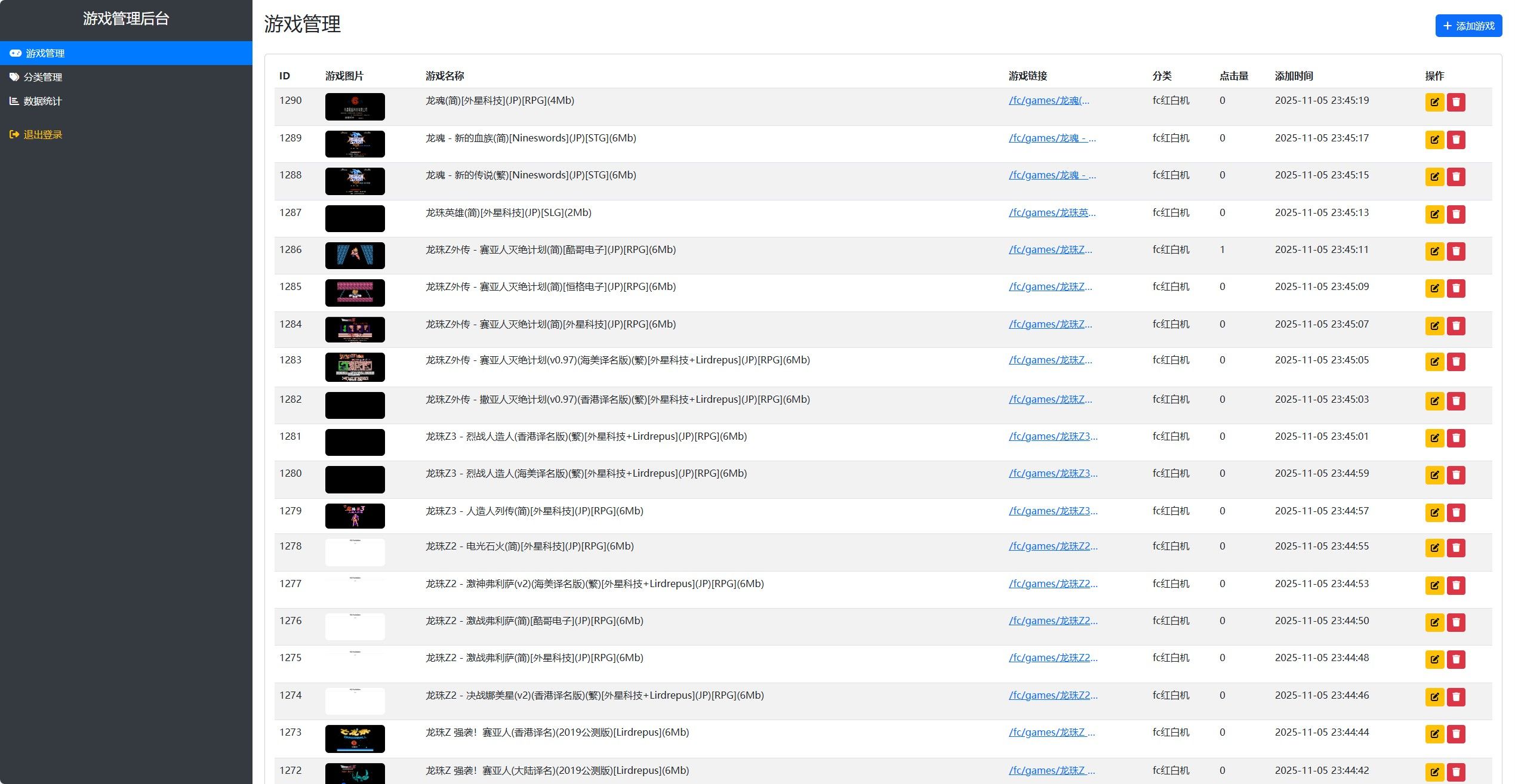This screenshot has height=784, width=1515.
Task: Delete game 1284 using the trash icon
Action: tap(1457, 326)
